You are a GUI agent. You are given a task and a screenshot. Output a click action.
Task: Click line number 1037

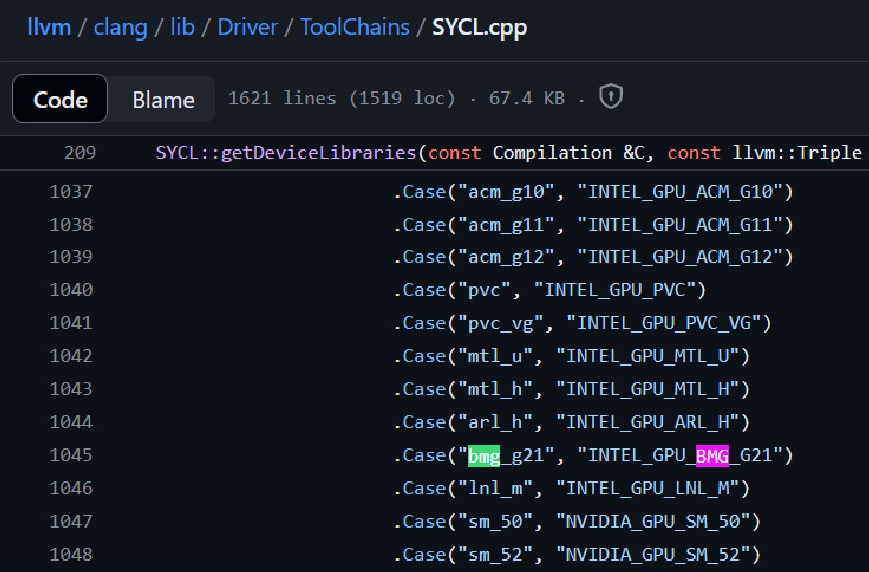[x=71, y=192]
